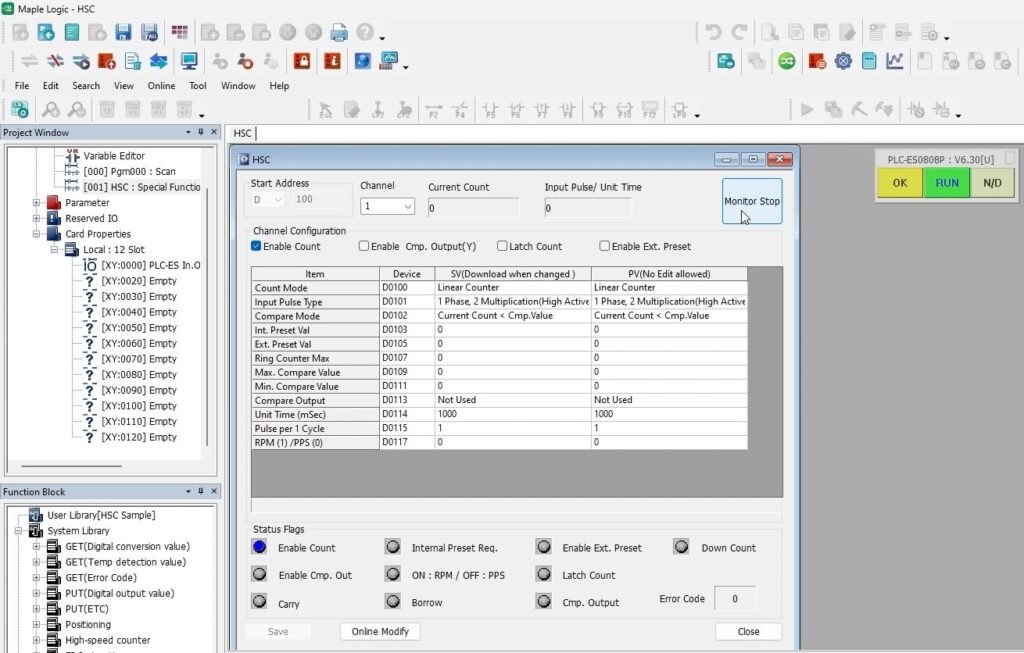Collapse the Card Properties tree node
The height and width of the screenshot is (653, 1024).
tap(37, 234)
